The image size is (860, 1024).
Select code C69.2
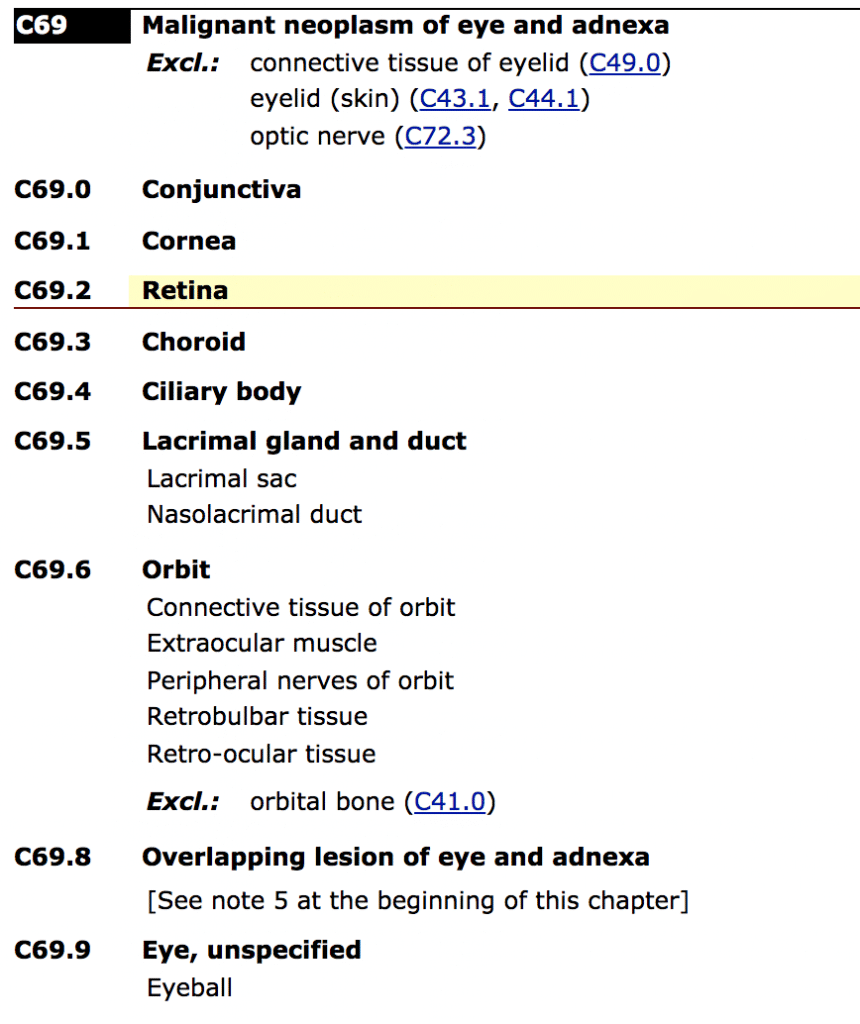coord(53,291)
